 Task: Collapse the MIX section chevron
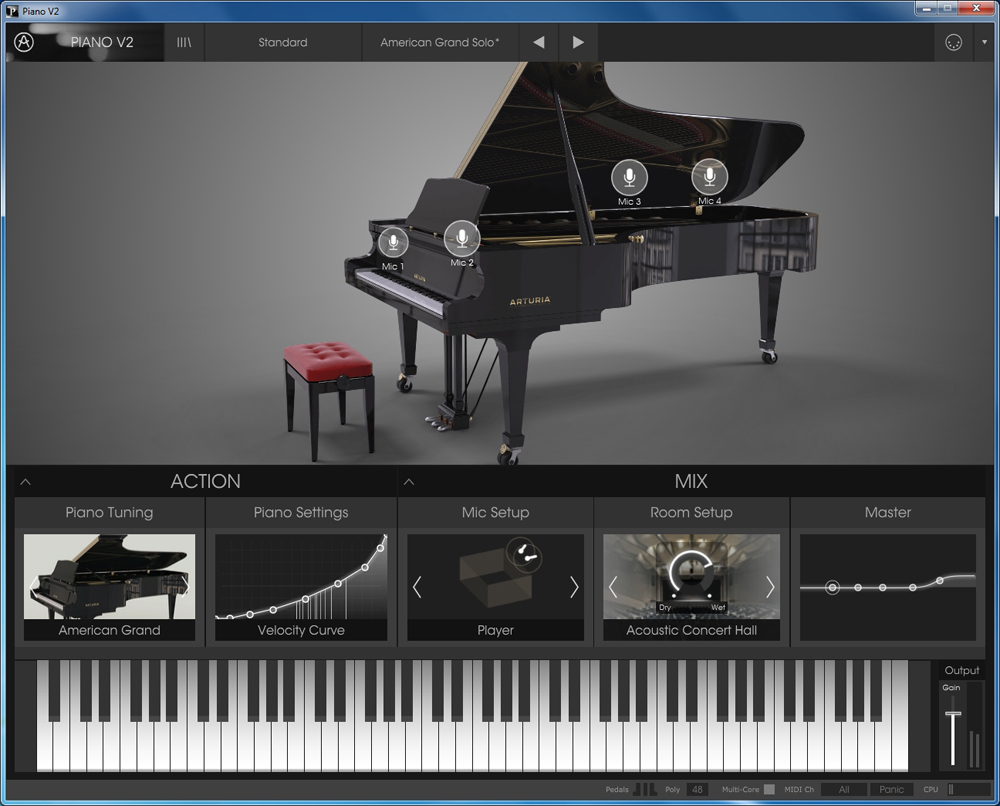pos(409,482)
